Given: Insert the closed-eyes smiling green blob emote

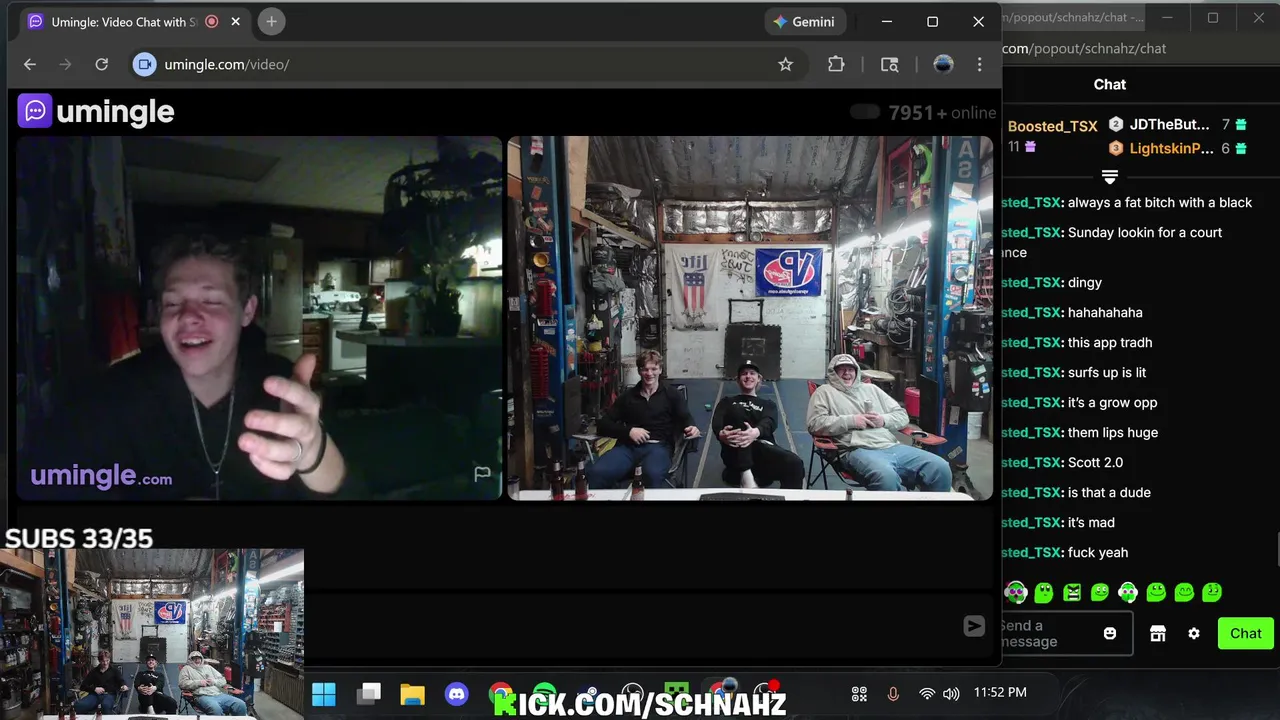Looking at the screenshot, I should point(1184,592).
